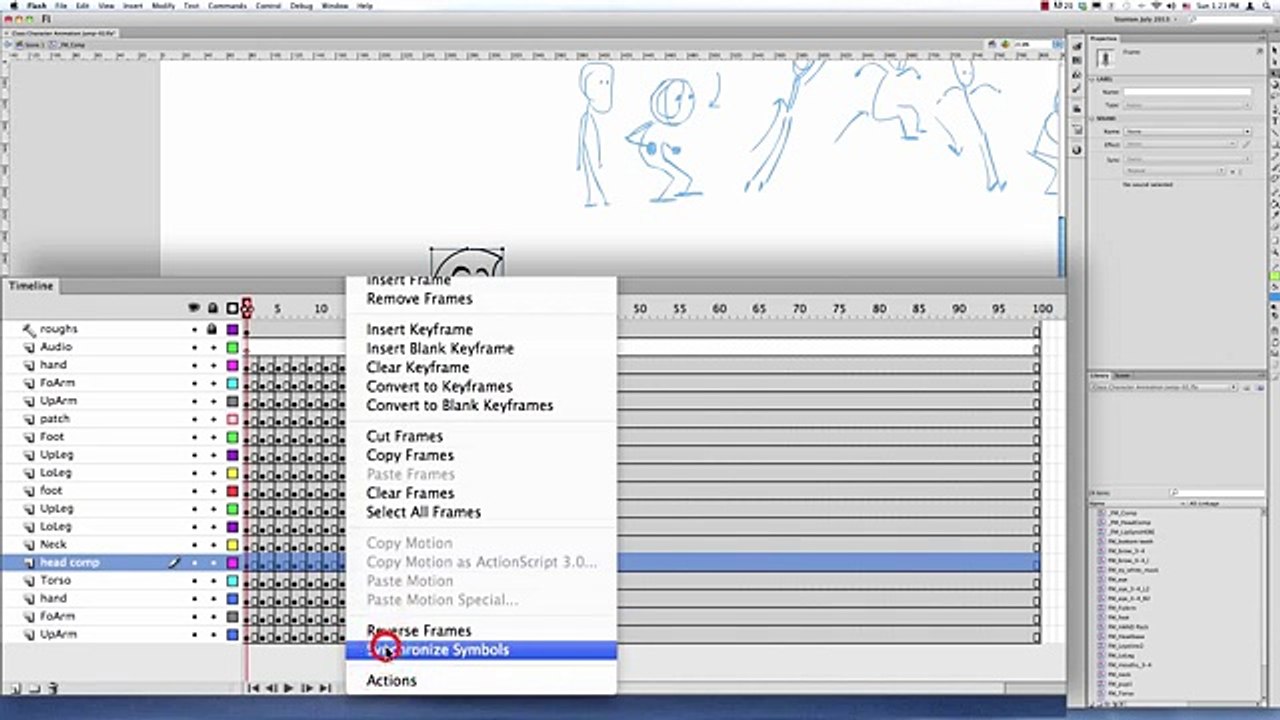The image size is (1280, 720).
Task: Open the Sound Sync dropdown
Action: tap(1187, 159)
